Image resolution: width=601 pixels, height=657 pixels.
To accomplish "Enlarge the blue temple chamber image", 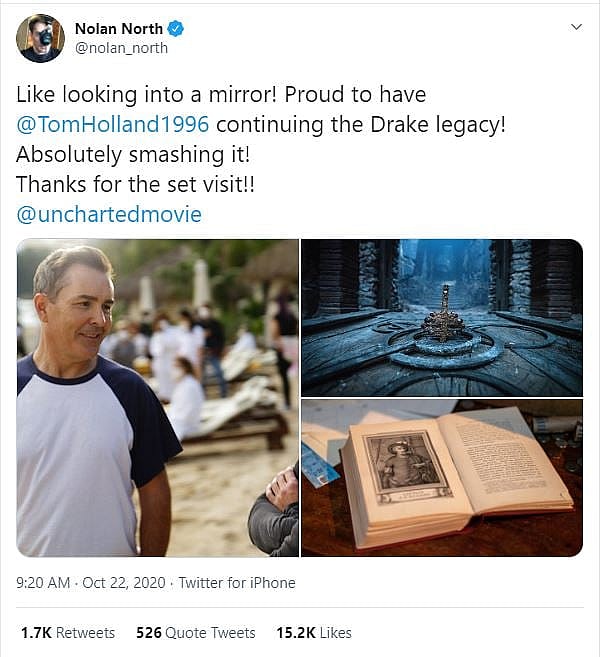I will pos(441,317).
